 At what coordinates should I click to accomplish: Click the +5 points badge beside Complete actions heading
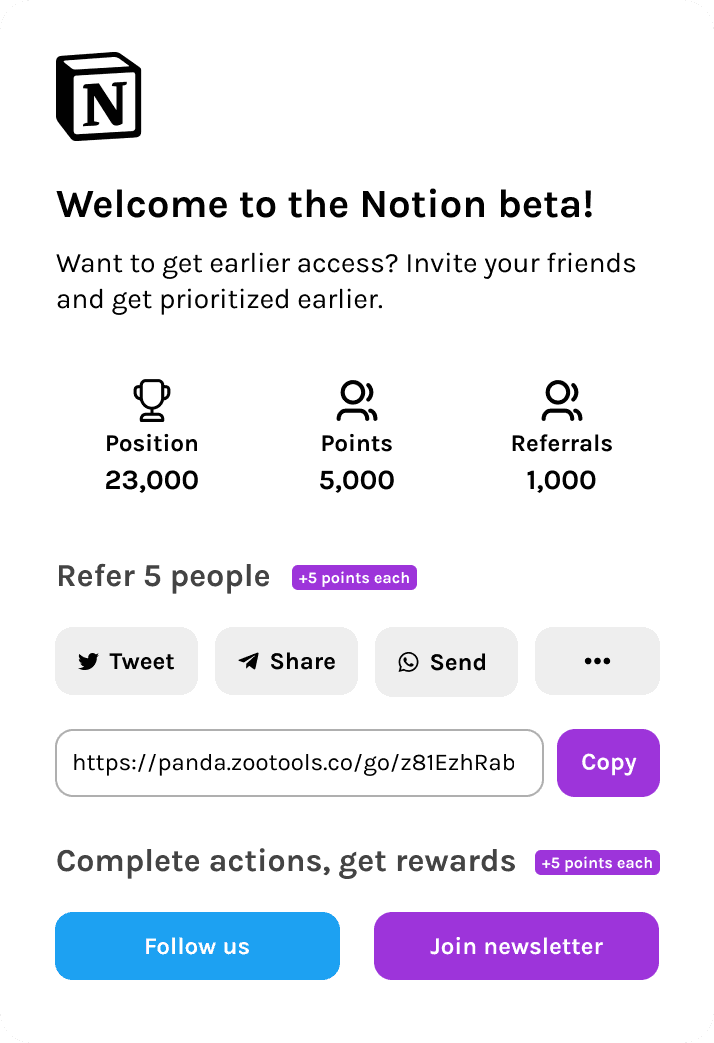click(x=597, y=862)
